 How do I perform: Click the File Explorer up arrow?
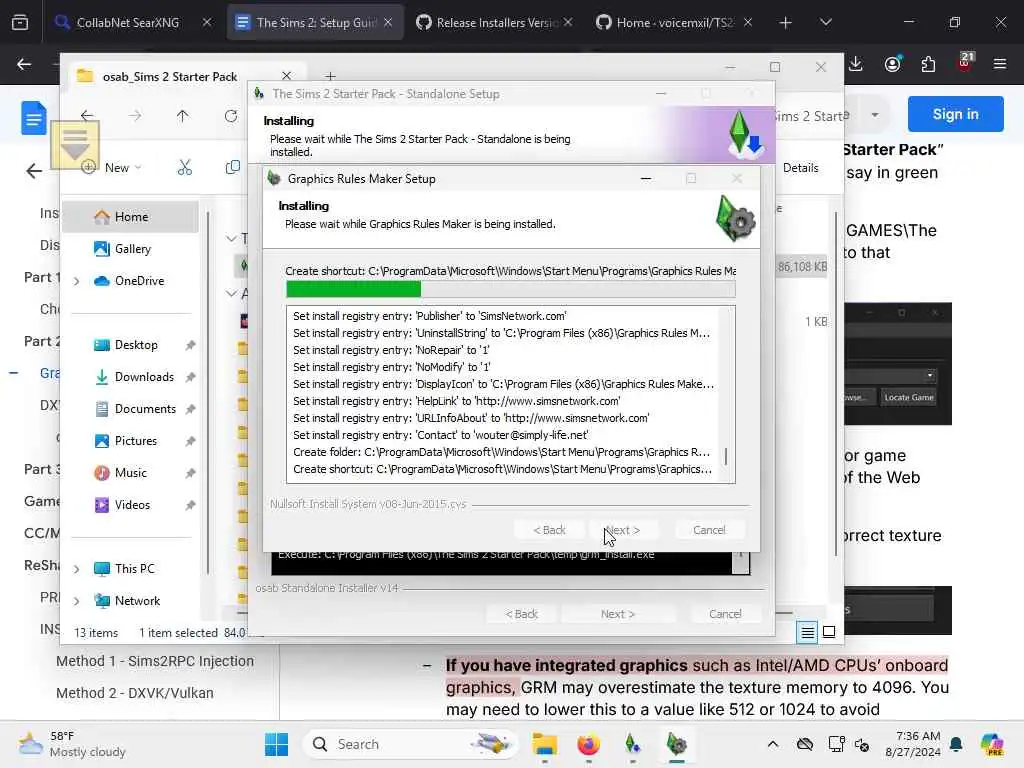[x=182, y=116]
